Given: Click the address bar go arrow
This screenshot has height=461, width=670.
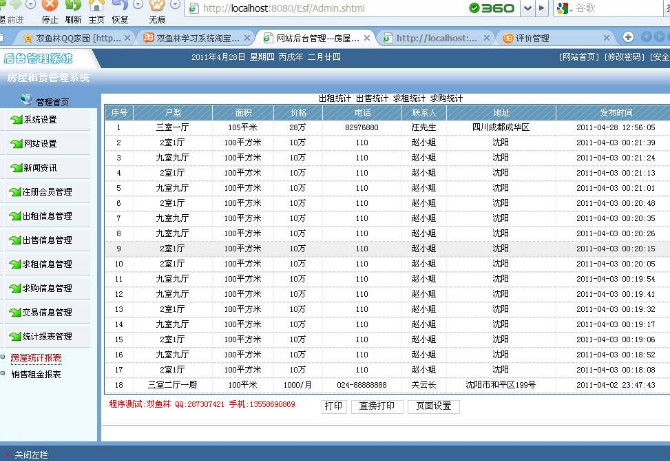Looking at the screenshot, I should pos(542,8).
